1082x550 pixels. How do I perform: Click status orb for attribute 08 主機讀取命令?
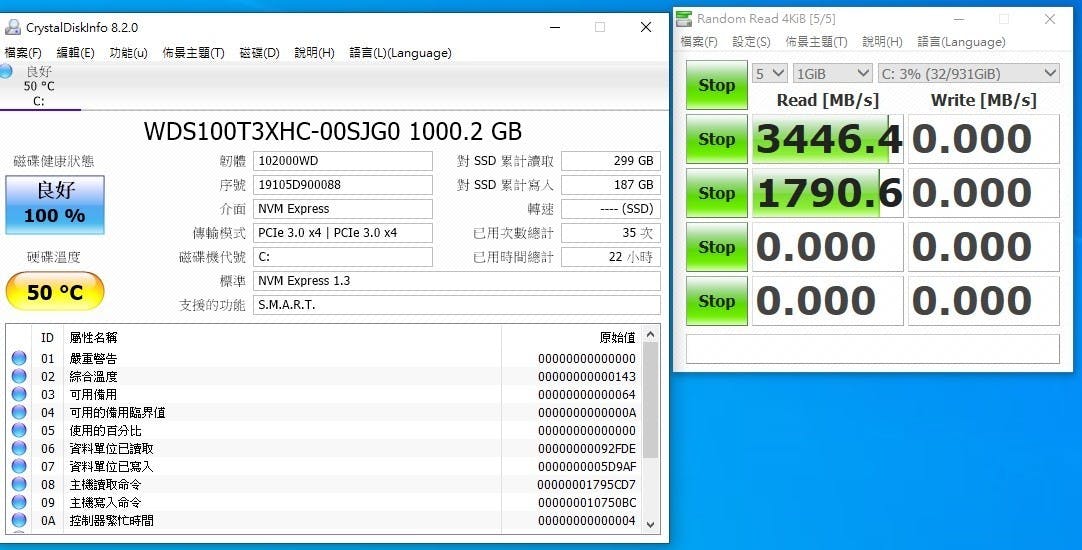coord(19,484)
